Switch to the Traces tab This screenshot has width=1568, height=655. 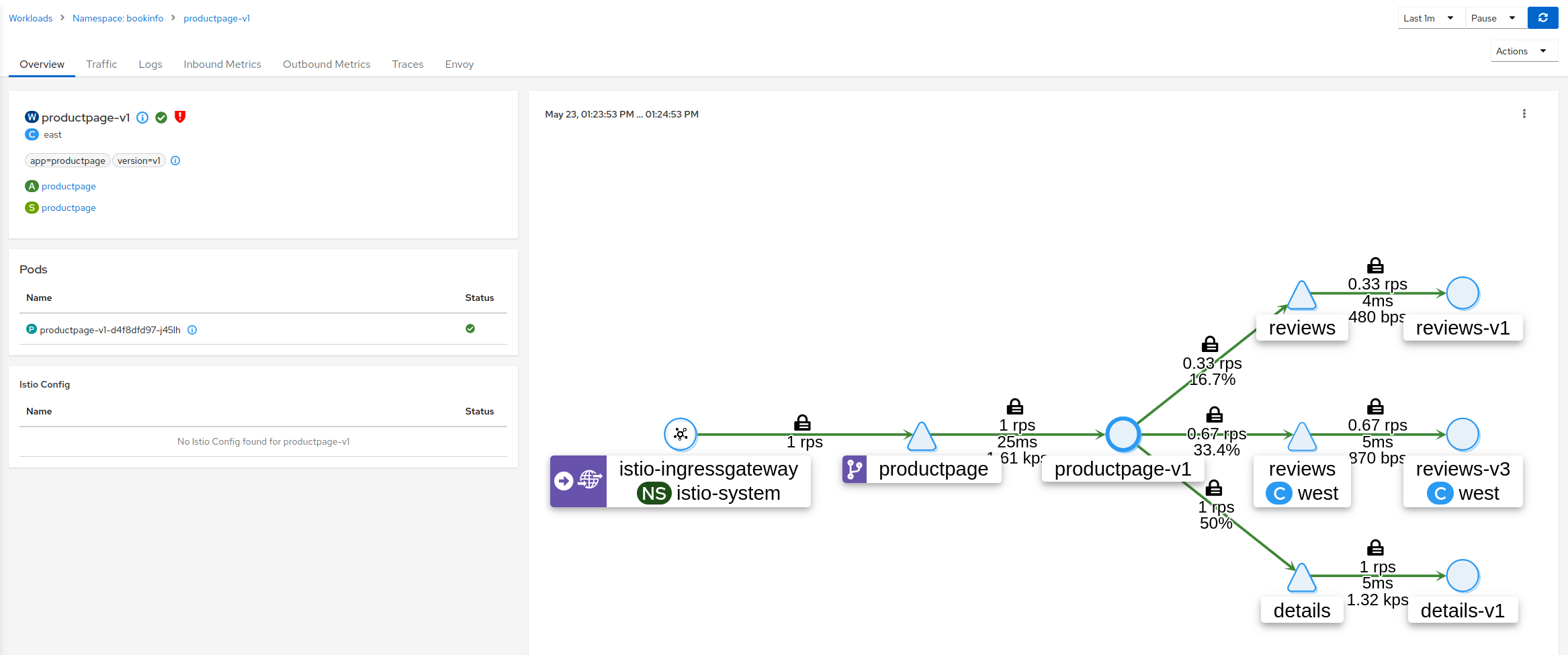(407, 64)
